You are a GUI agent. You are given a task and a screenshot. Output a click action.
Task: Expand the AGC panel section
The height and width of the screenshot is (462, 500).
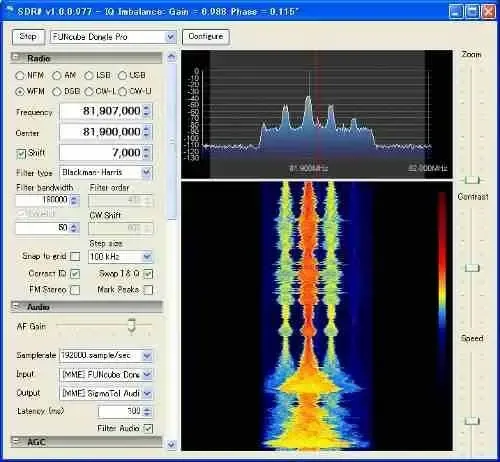pos(15,441)
